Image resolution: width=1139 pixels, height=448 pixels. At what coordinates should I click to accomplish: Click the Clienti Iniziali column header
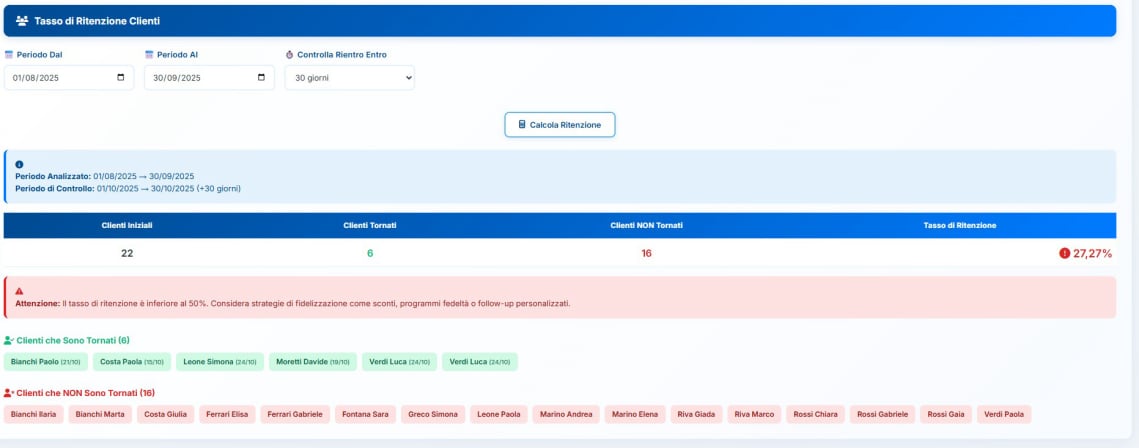click(127, 225)
